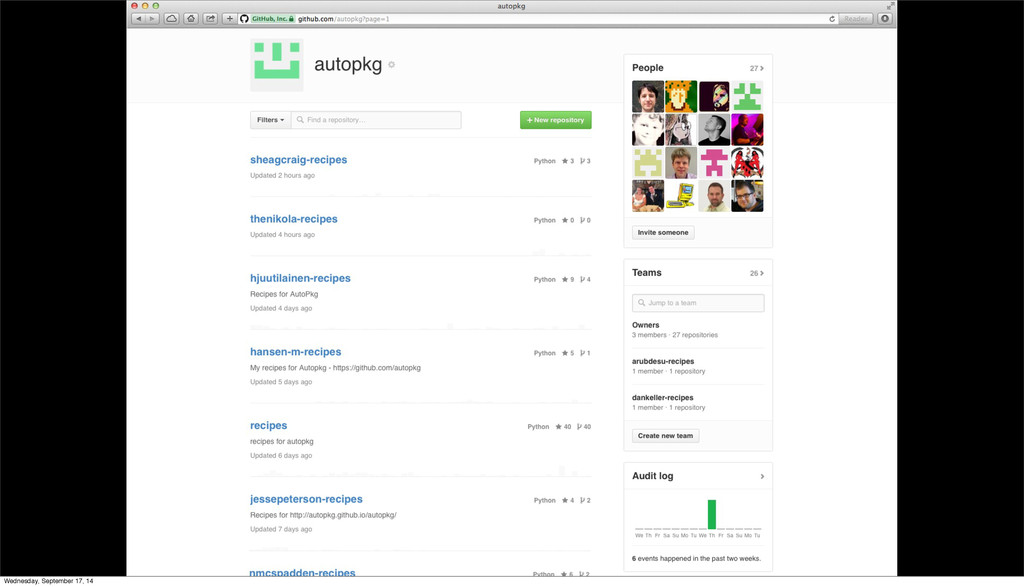The height and width of the screenshot is (587, 1024).
Task: Click the Safari forward arrow
Action: coord(152,19)
